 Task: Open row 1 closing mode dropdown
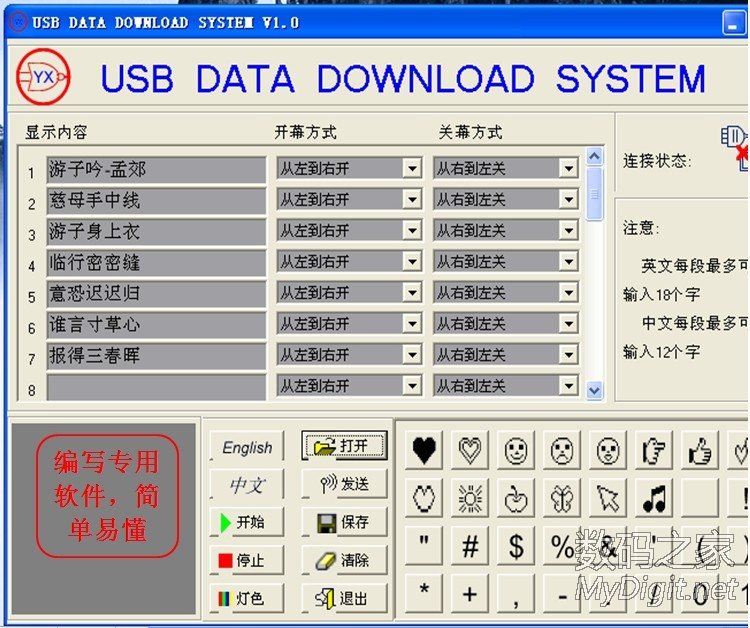569,168
